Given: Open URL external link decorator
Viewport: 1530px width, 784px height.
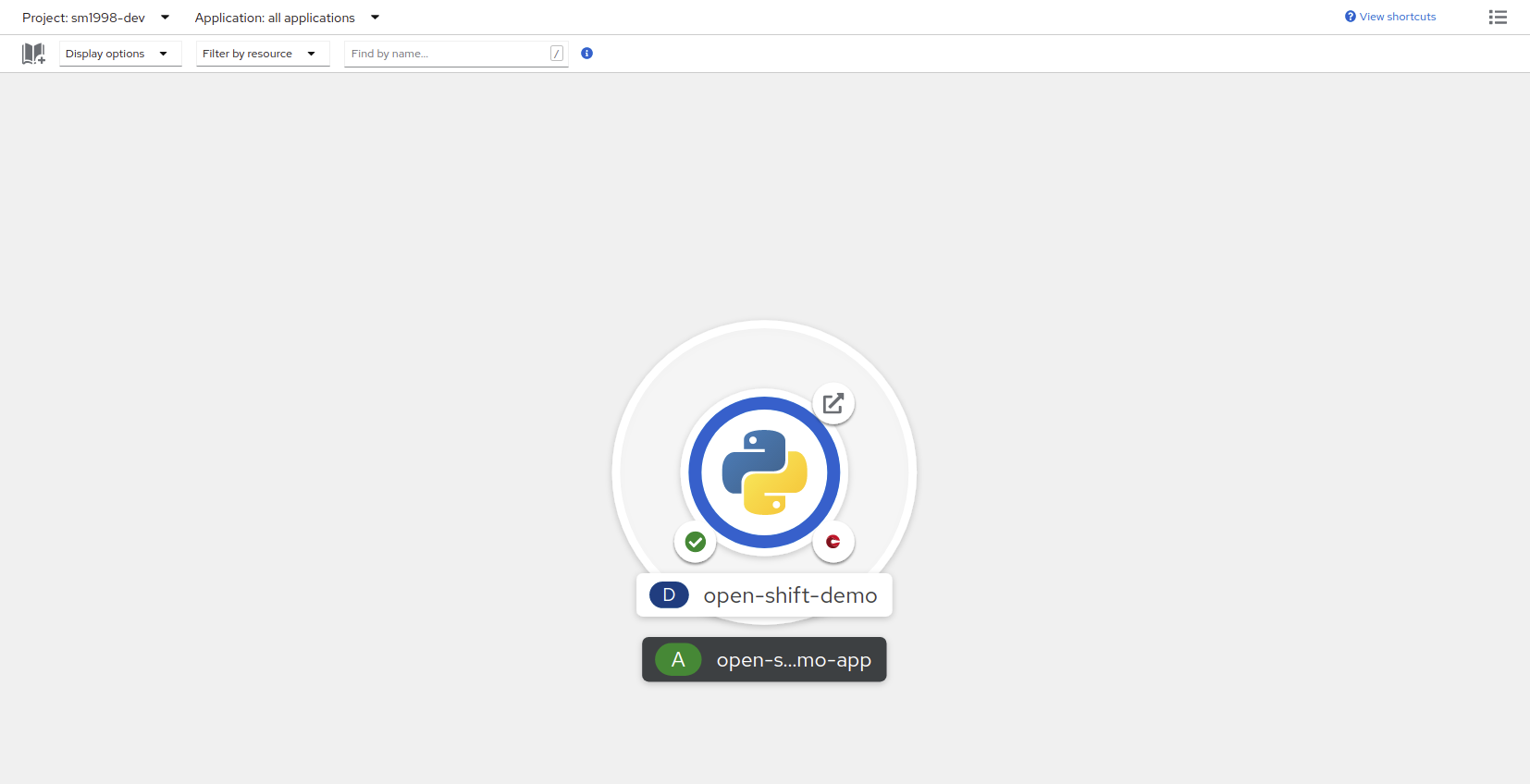Looking at the screenshot, I should (x=833, y=403).
